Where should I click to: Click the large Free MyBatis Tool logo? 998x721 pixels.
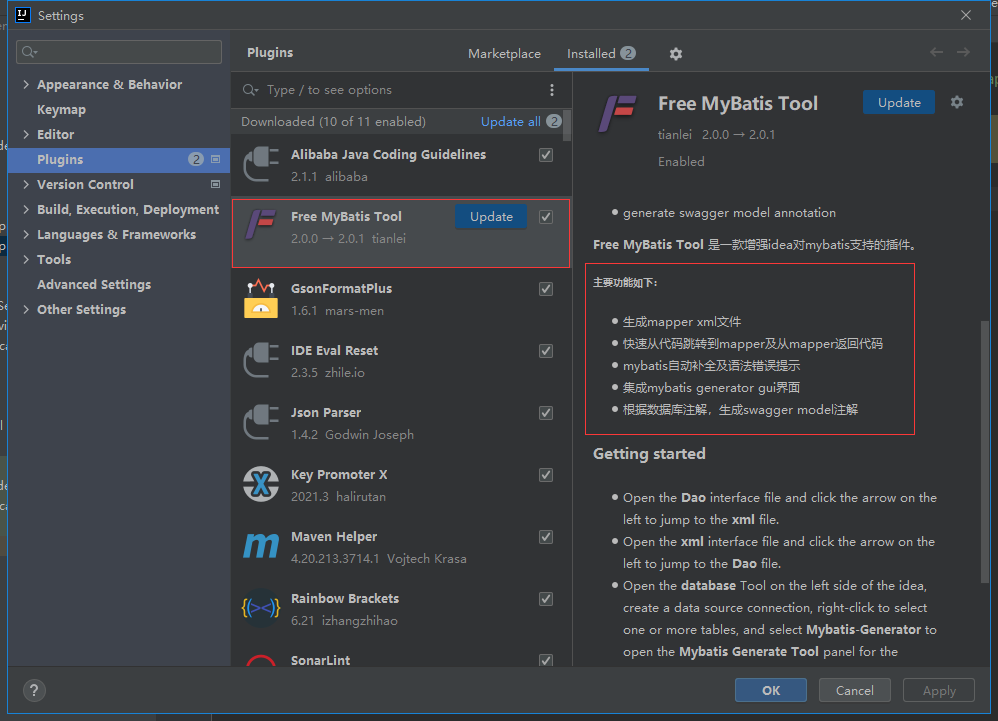(617, 113)
